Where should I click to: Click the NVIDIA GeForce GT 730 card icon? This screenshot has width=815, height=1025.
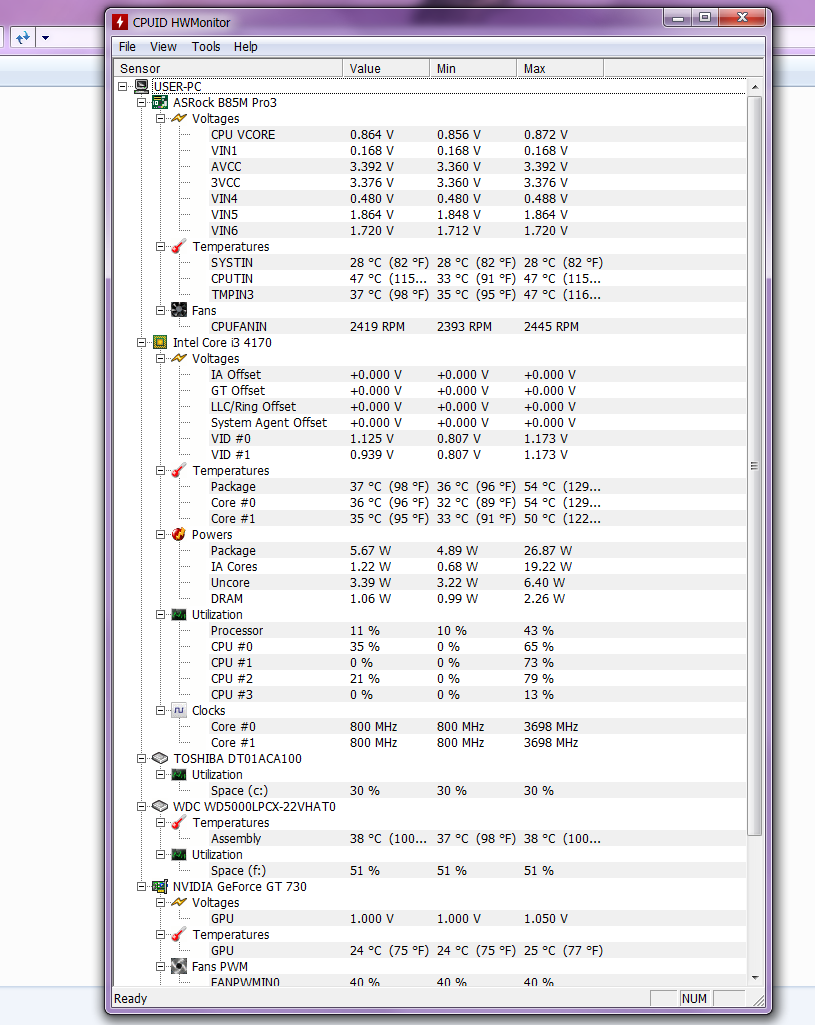(x=160, y=886)
